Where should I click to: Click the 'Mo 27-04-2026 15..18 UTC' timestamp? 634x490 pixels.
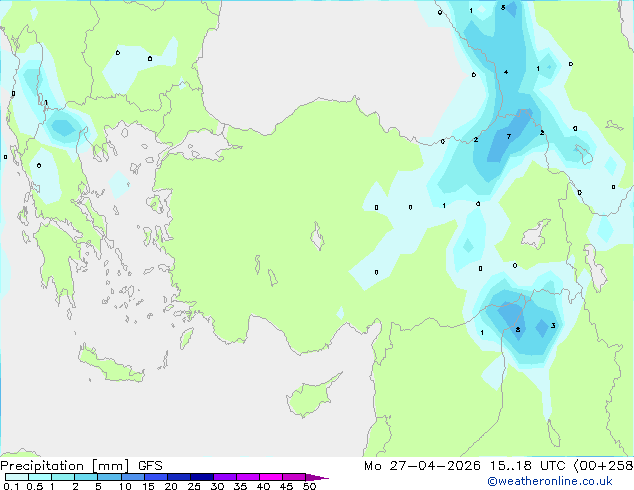[464, 466]
